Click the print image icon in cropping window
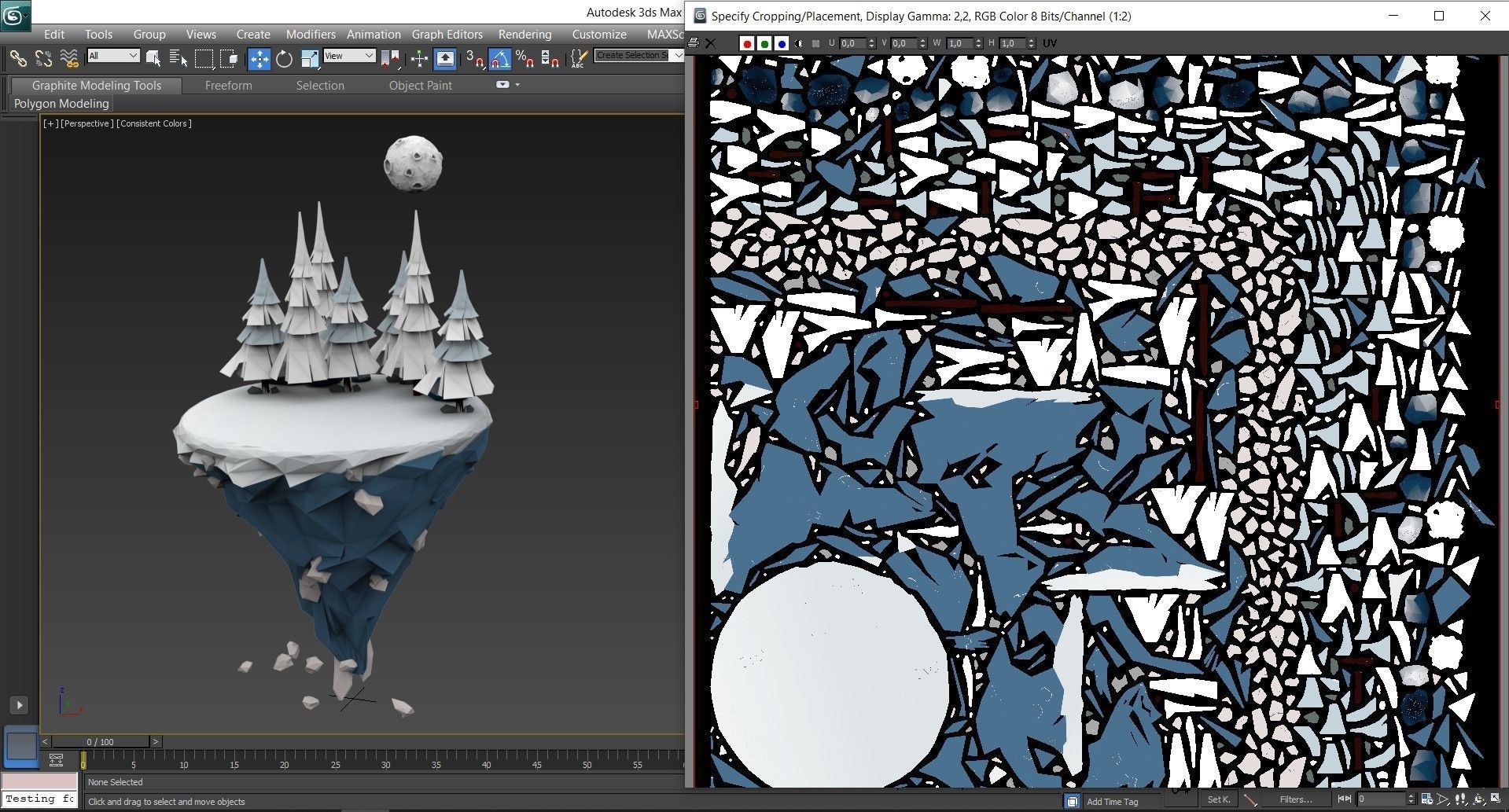The height and width of the screenshot is (812, 1509). 694,43
